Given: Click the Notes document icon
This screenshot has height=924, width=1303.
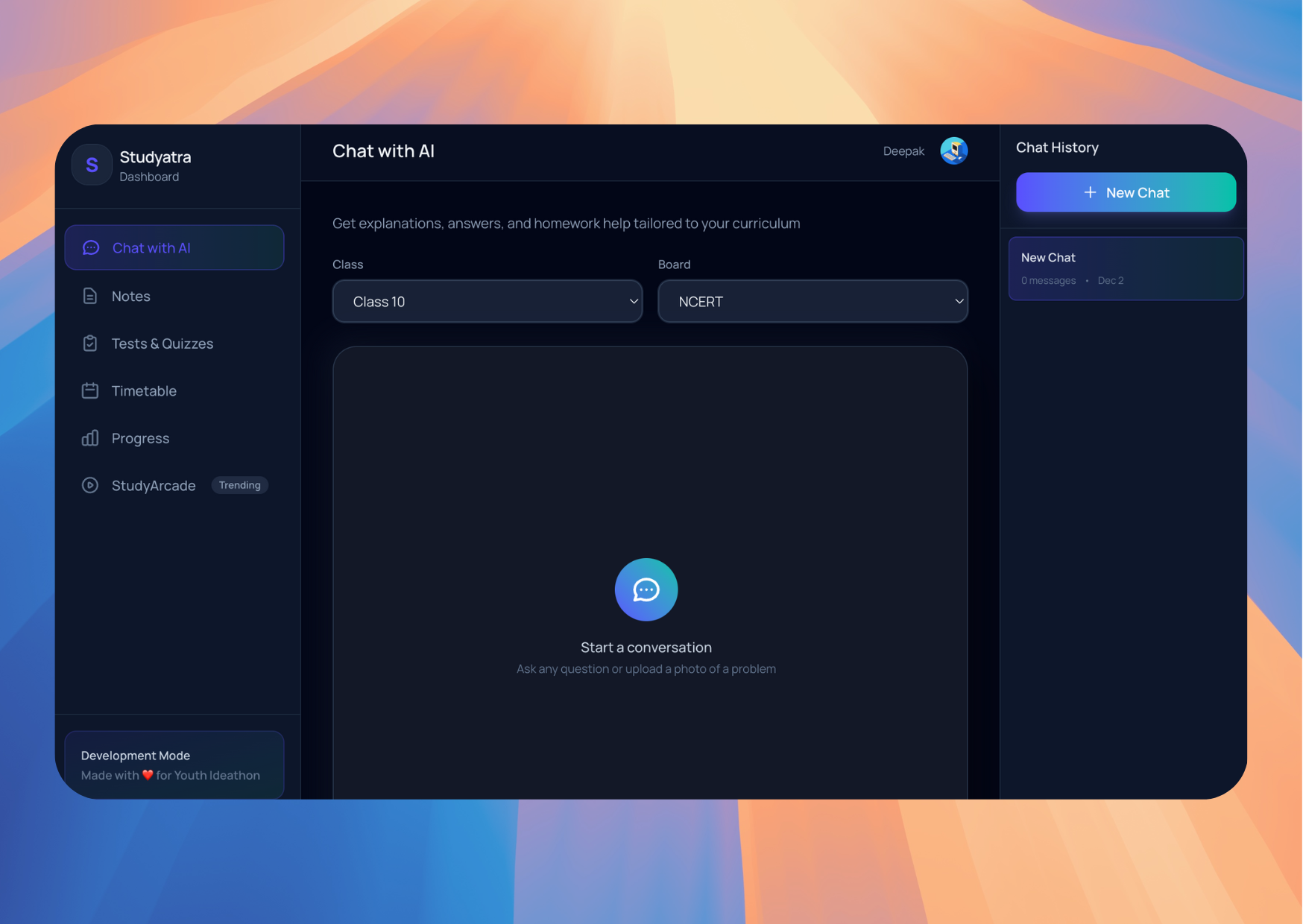Looking at the screenshot, I should 90,297.
